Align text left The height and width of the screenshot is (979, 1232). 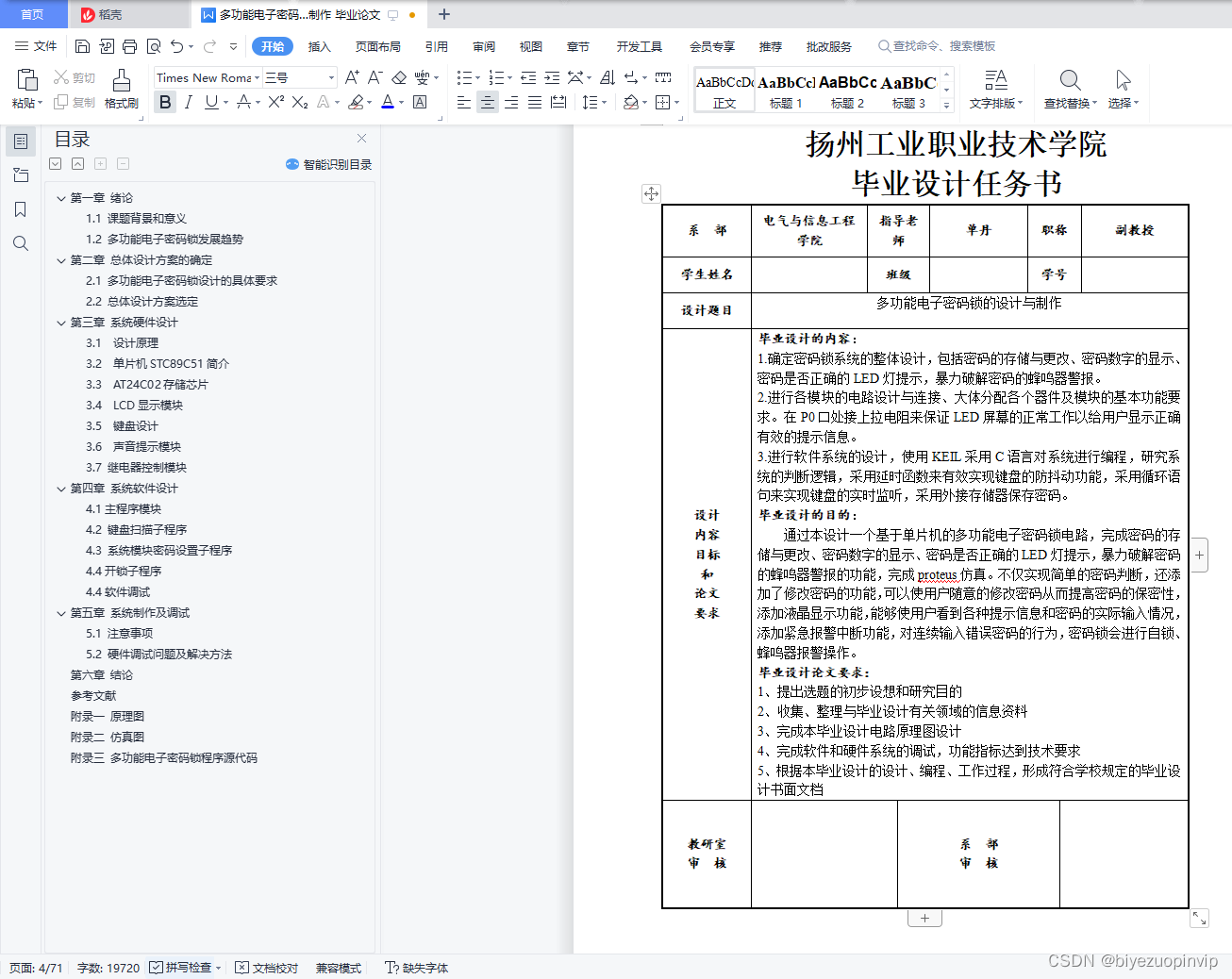(x=464, y=102)
